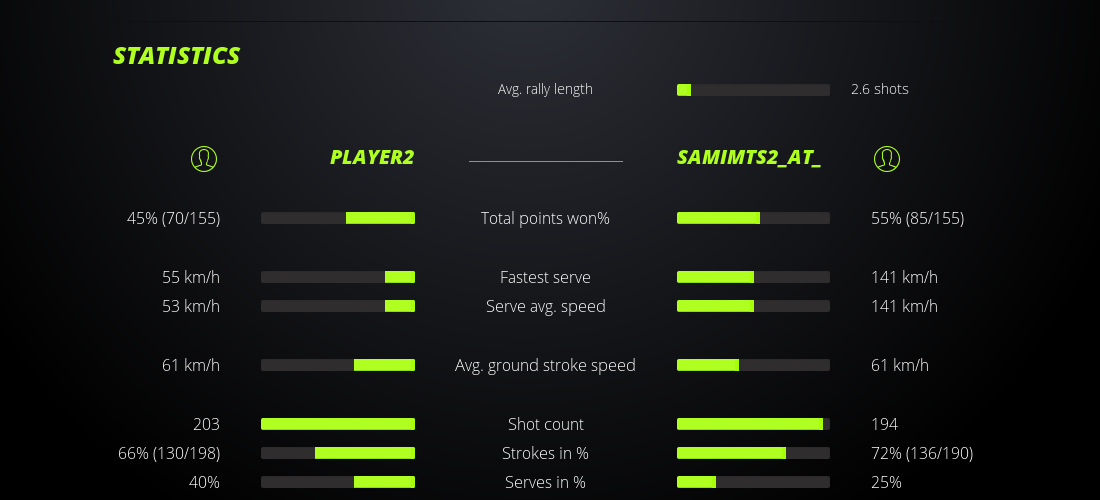Click the STATISTICS section title
The height and width of the screenshot is (500, 1100).
(177, 56)
